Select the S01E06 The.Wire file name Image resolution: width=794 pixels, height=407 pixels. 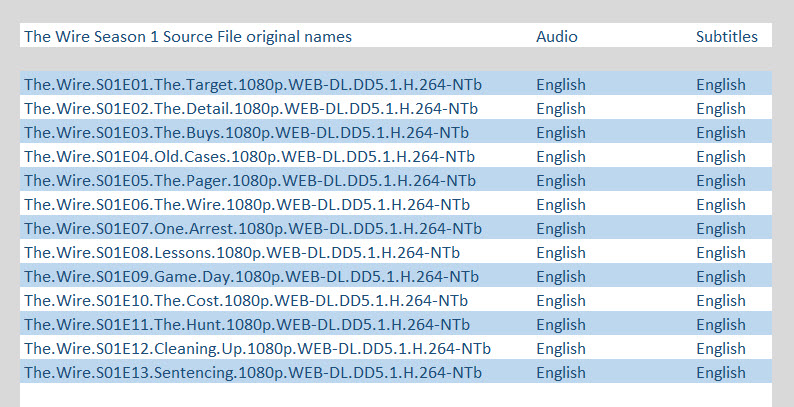[x=247, y=205]
